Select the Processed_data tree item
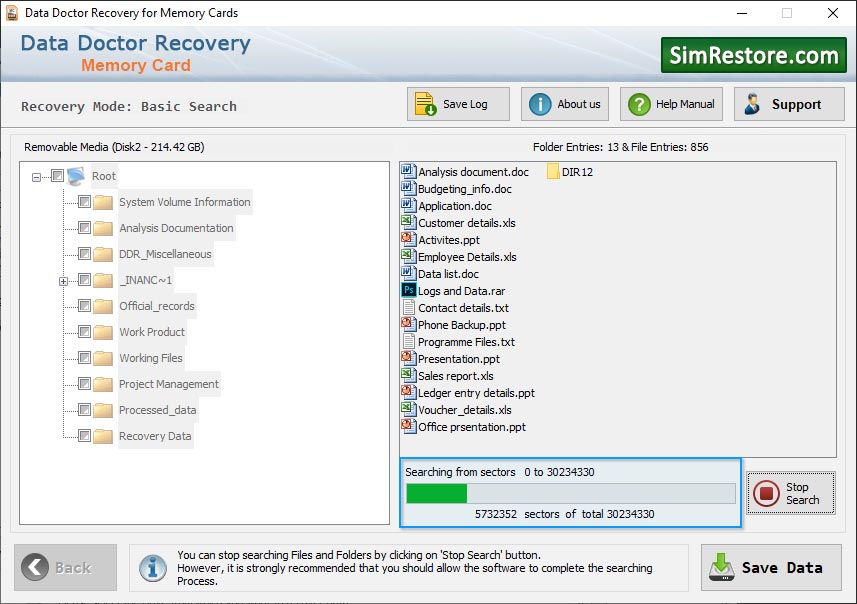The height and width of the screenshot is (604, 857). 157,410
